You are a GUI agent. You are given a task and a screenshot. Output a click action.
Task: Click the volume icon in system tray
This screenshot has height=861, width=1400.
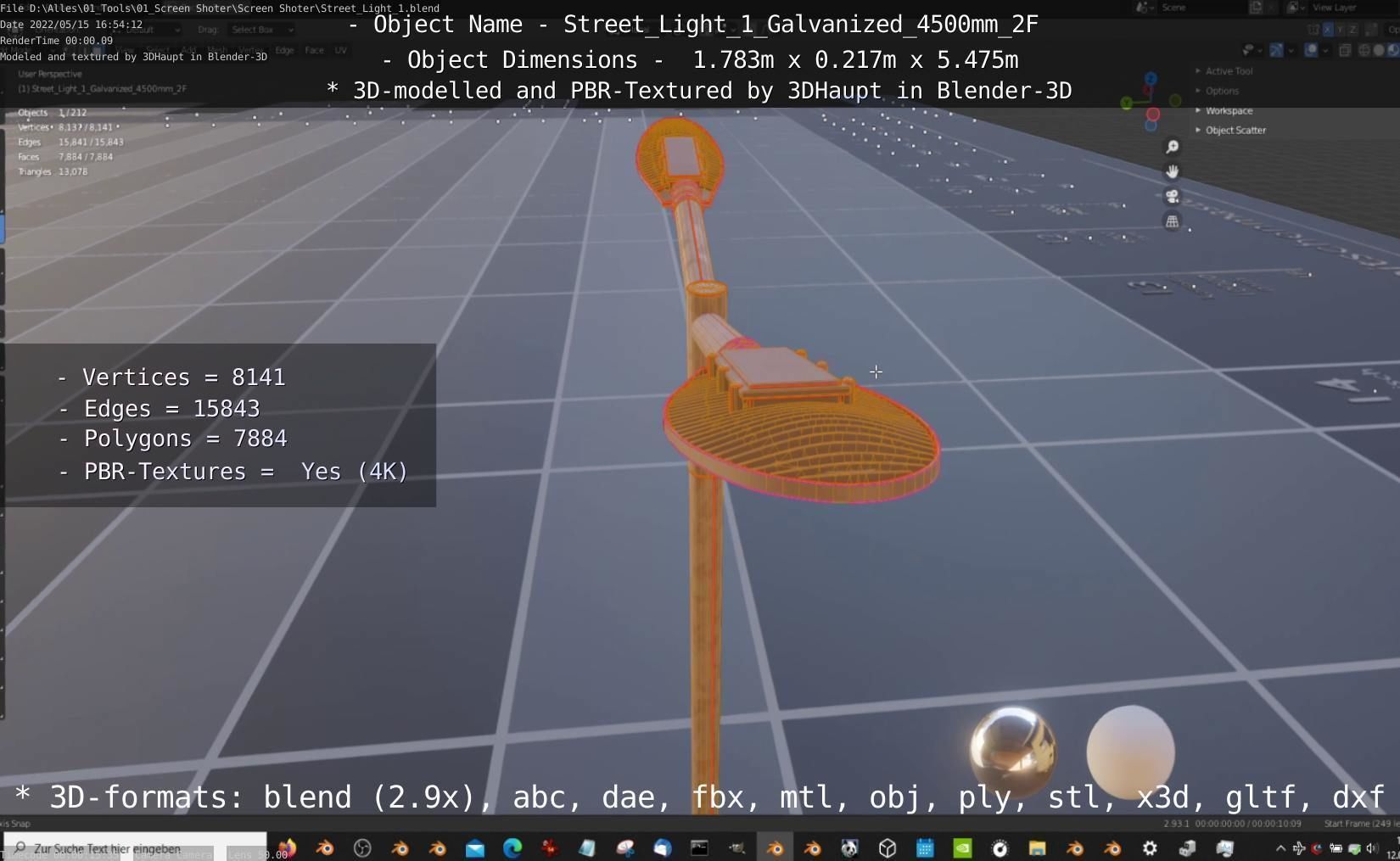pyautogui.click(x=1373, y=847)
